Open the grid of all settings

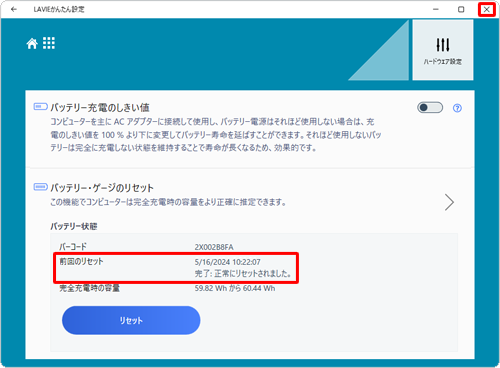[x=49, y=43]
